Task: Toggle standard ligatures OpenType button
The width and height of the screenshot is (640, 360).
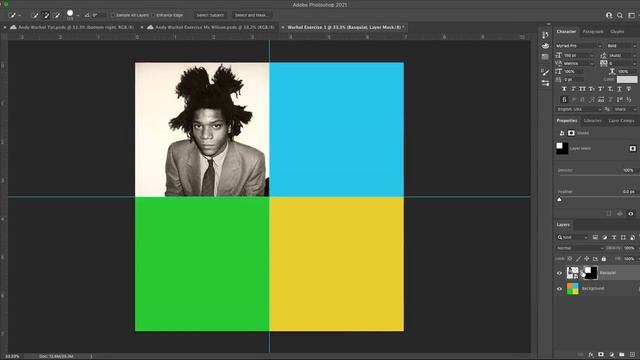Action: click(x=564, y=99)
